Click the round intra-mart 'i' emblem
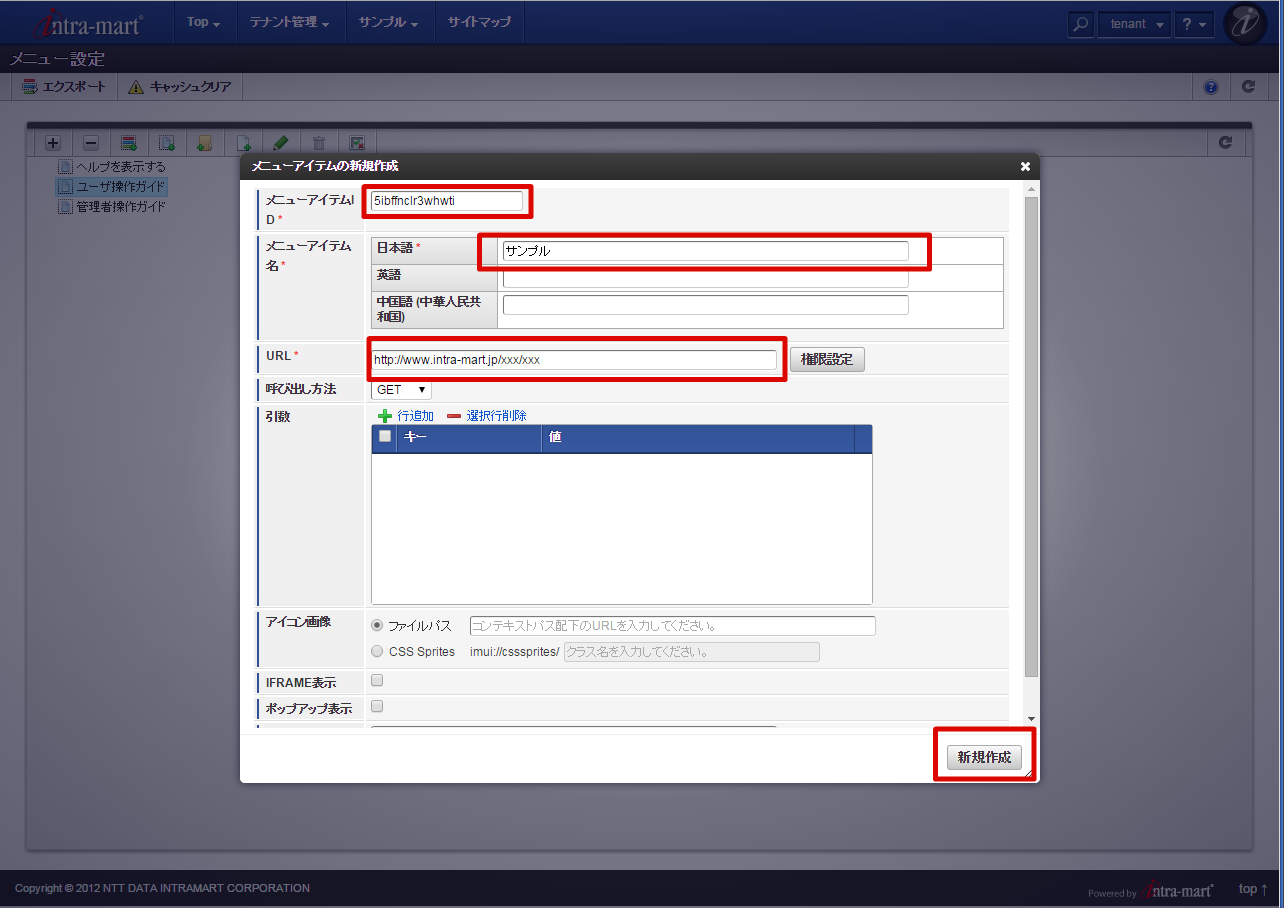Viewport: 1284px width, 908px height. [1245, 24]
